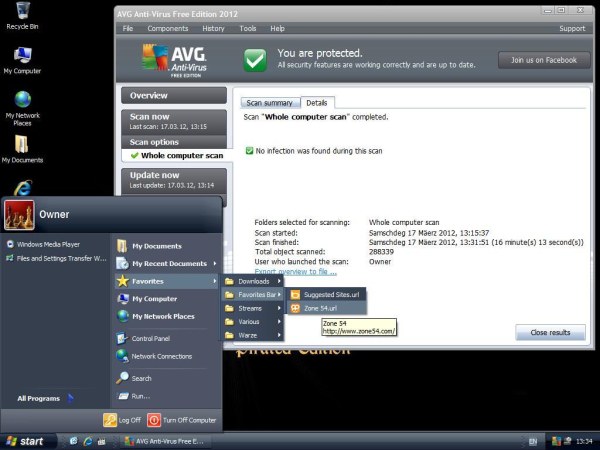Click the AVG Anti-Virus logo
The width and height of the screenshot is (600, 450).
pos(174,60)
